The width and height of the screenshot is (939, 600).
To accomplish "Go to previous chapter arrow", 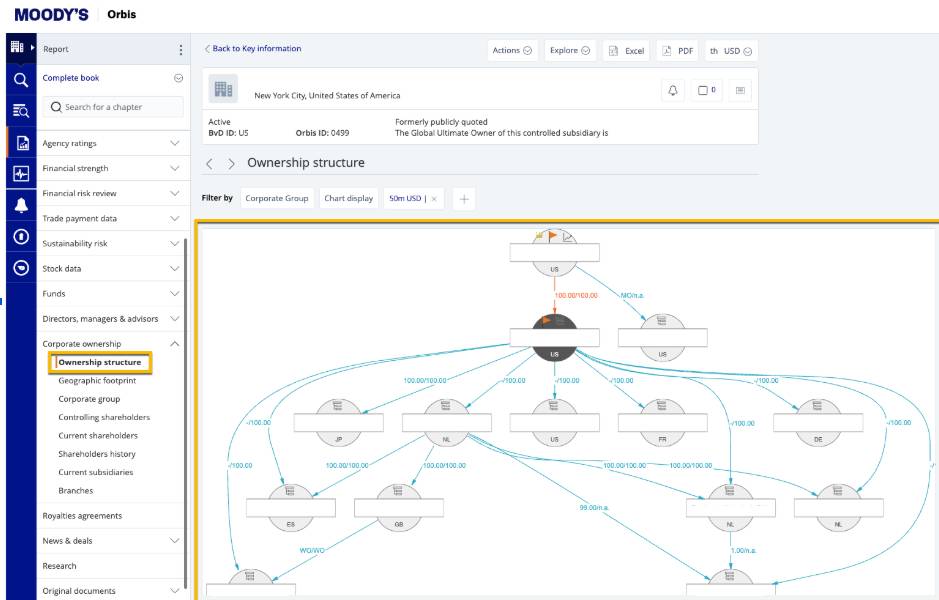I will (x=210, y=163).
